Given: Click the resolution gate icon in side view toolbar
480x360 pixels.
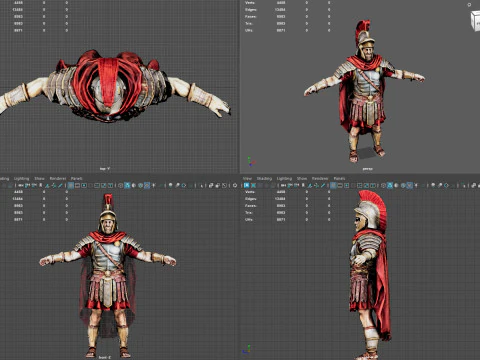Looking at the screenshot, I should [347, 185].
